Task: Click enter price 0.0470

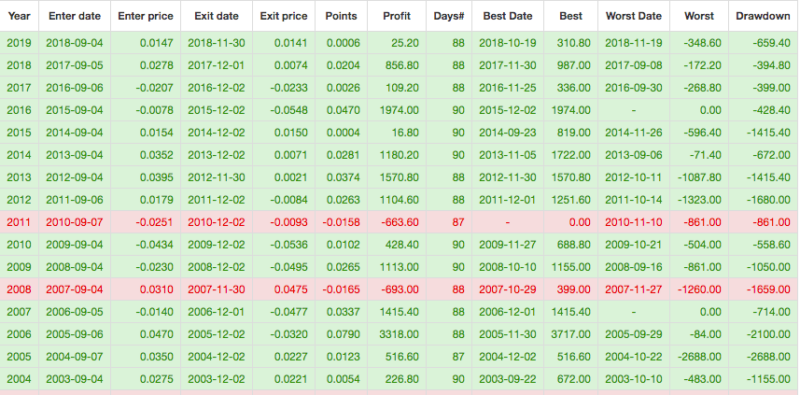Action: click(156, 335)
